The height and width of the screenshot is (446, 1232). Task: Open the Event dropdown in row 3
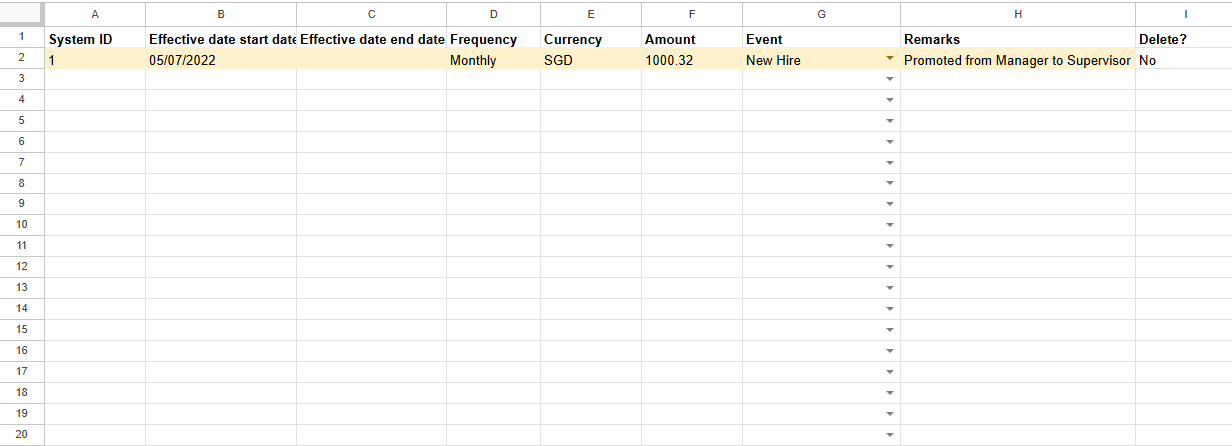click(x=889, y=79)
